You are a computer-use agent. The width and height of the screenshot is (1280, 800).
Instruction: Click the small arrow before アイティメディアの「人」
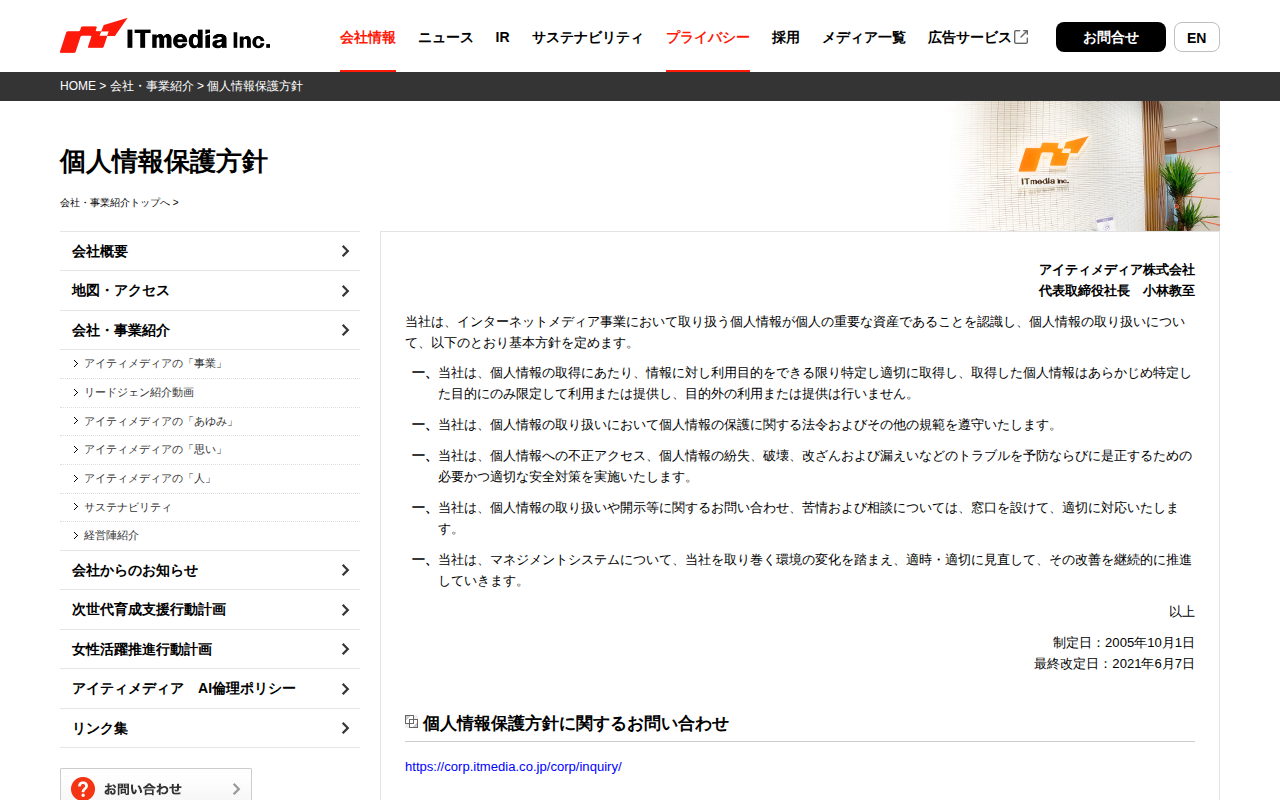click(76, 478)
